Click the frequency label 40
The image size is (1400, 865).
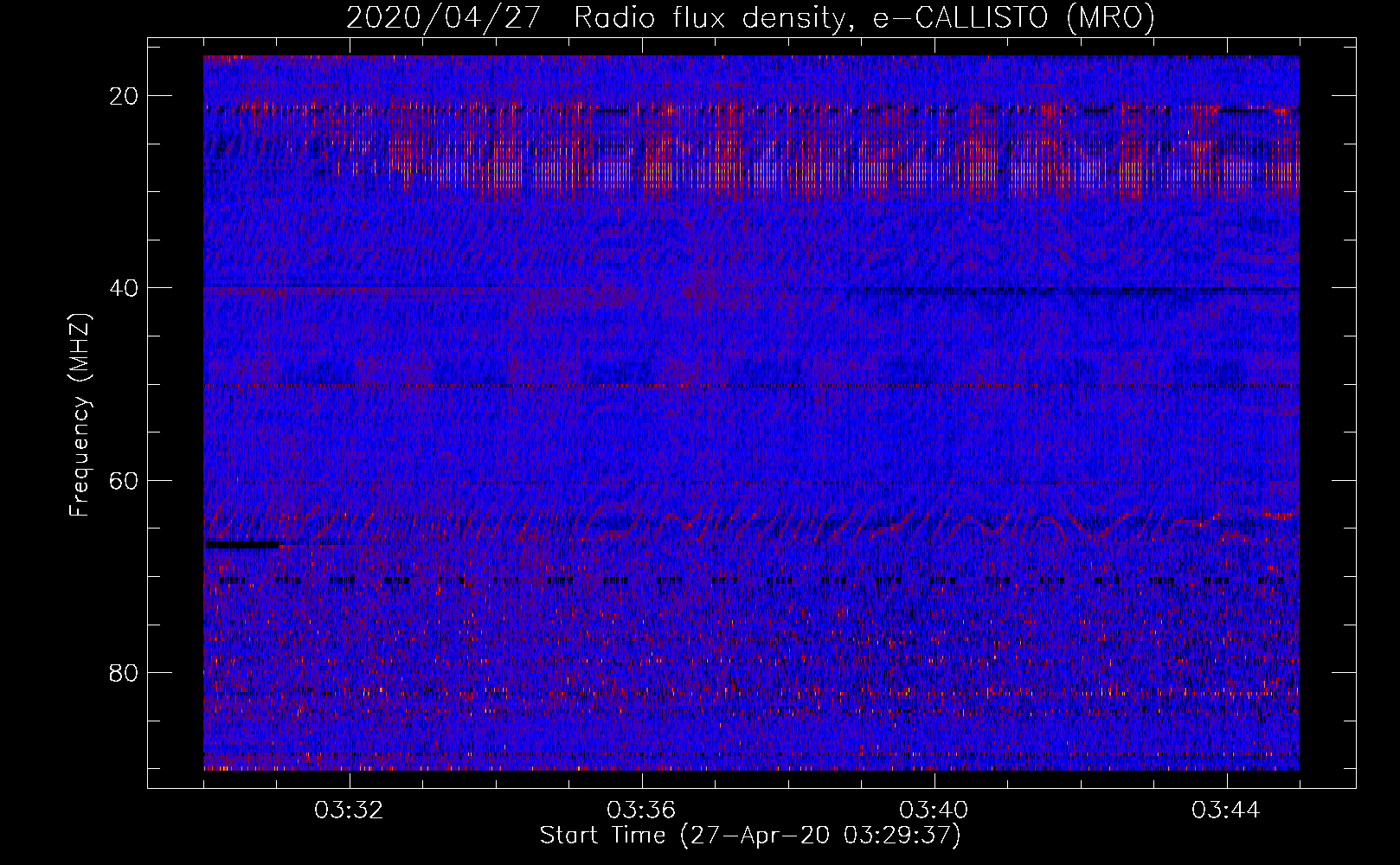tap(125, 287)
